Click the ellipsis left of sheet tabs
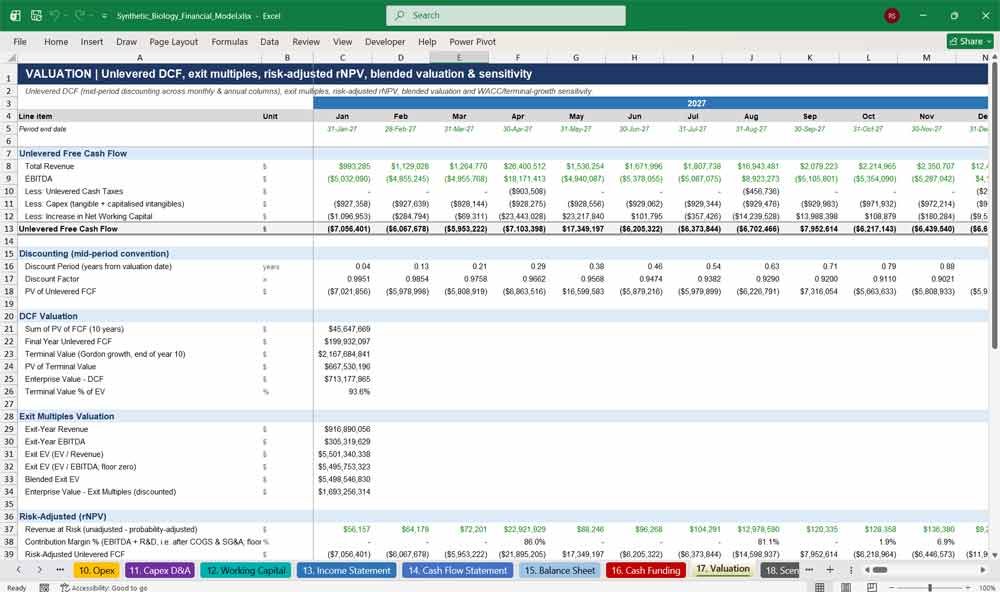The image size is (1000, 592). [x=60, y=570]
